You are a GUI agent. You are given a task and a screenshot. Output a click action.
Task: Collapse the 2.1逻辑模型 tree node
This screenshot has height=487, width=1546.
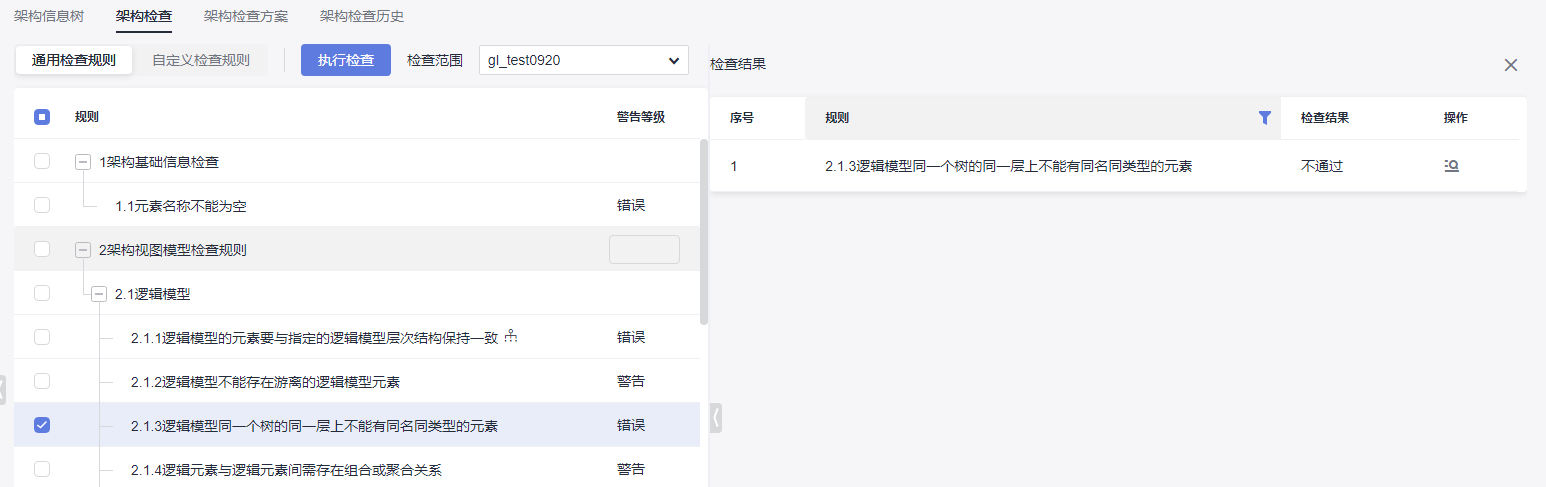(99, 294)
